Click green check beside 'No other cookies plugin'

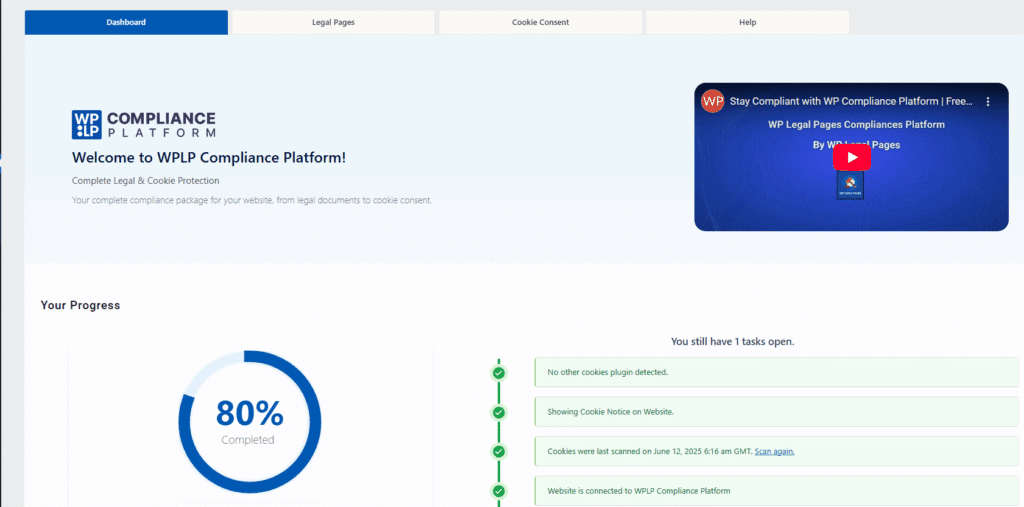pyautogui.click(x=499, y=373)
